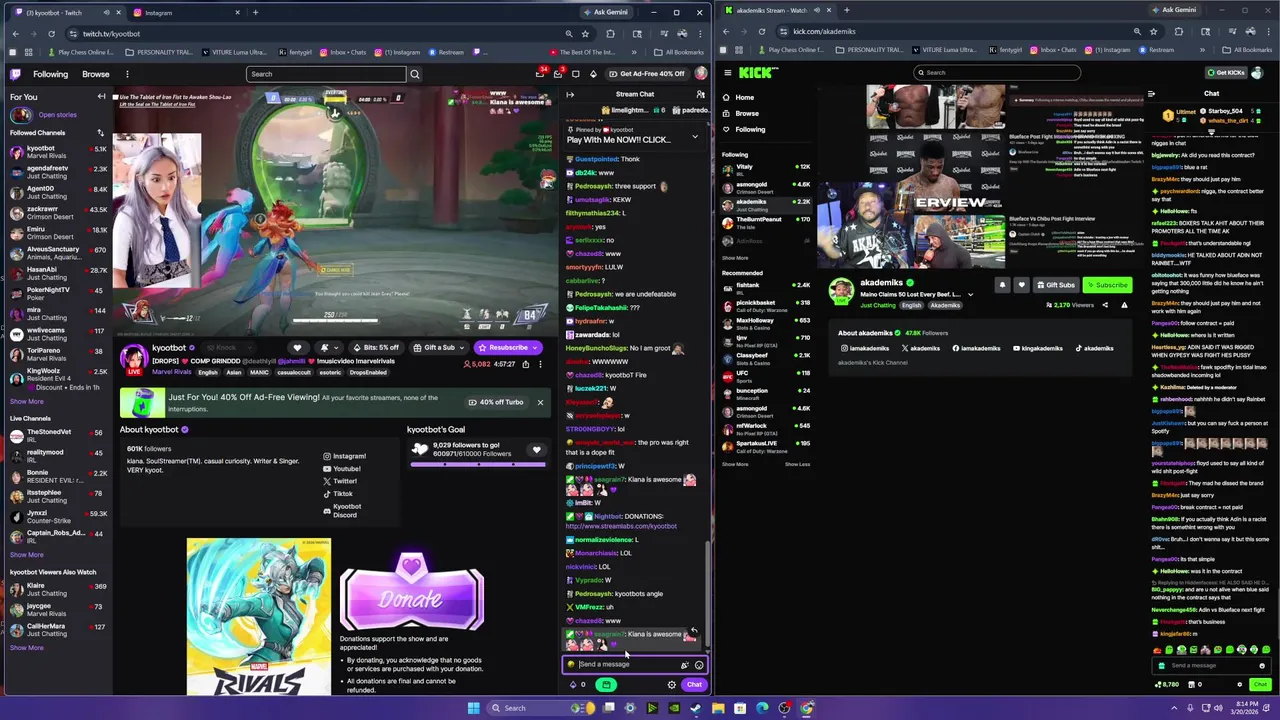Viewport: 1280px width, 720px height.
Task: Bookmark the Twitch page with the star icon
Action: click(585, 34)
